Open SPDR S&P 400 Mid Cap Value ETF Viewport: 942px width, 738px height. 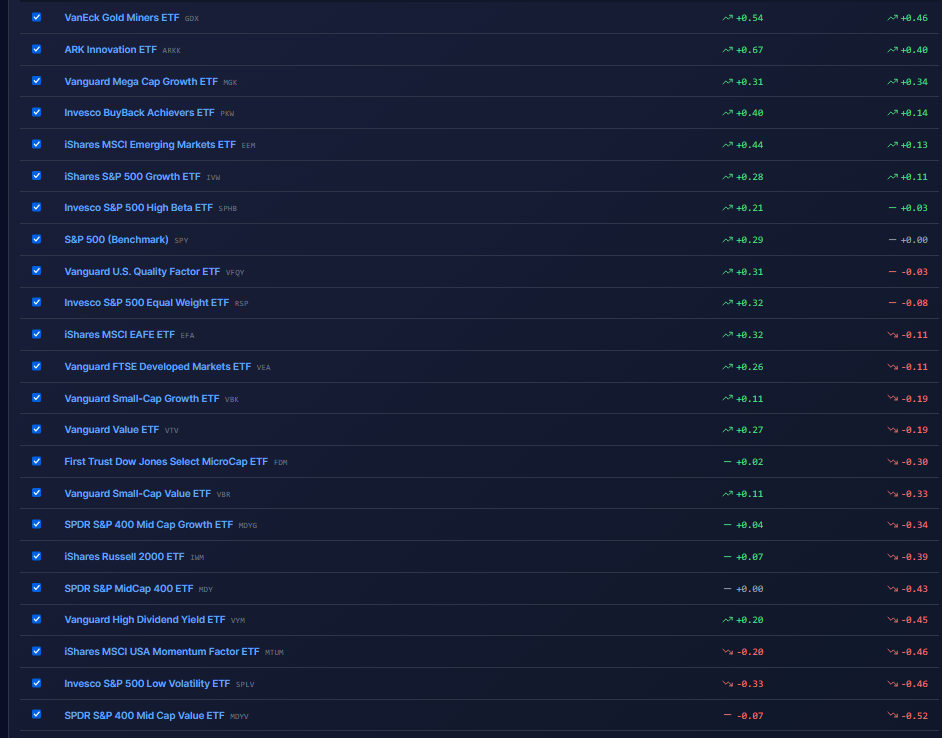(144, 715)
